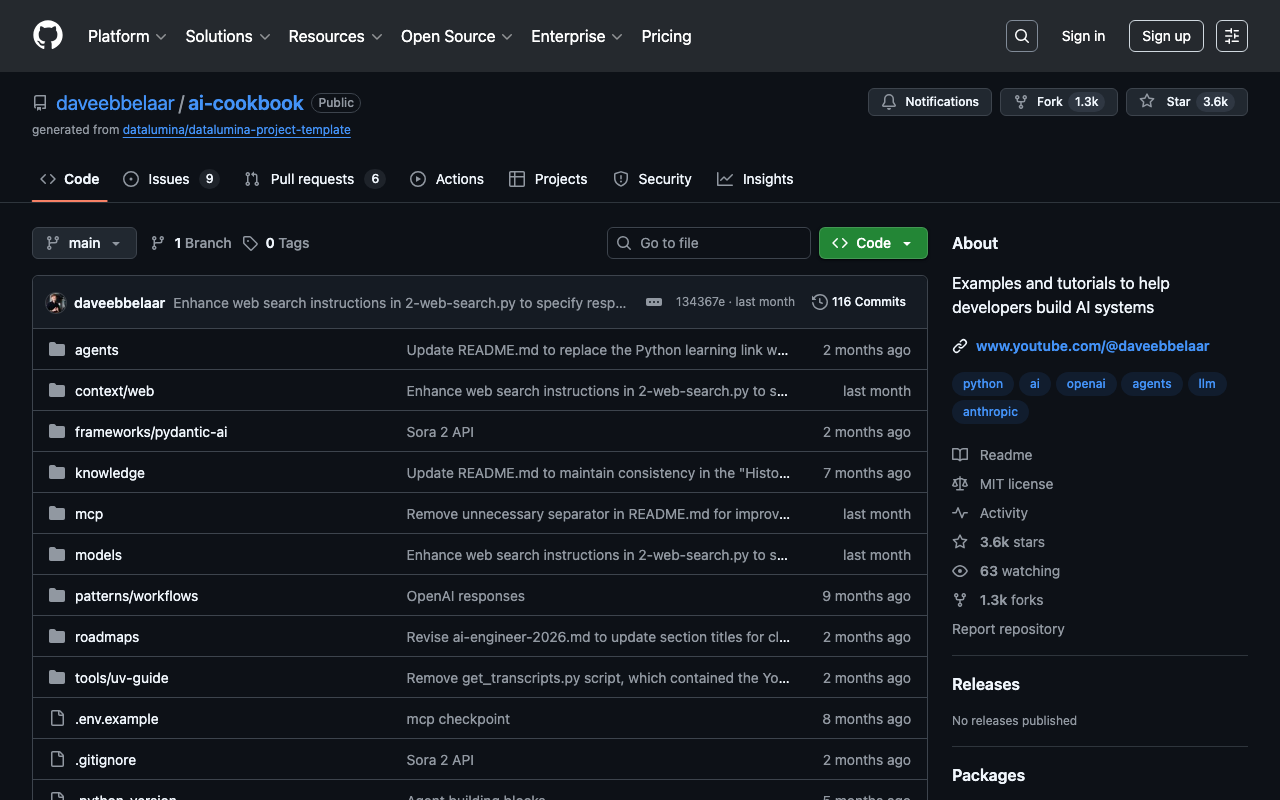Open the 116 Commits history
Image resolution: width=1280 pixels, height=800 pixels.
859,302
